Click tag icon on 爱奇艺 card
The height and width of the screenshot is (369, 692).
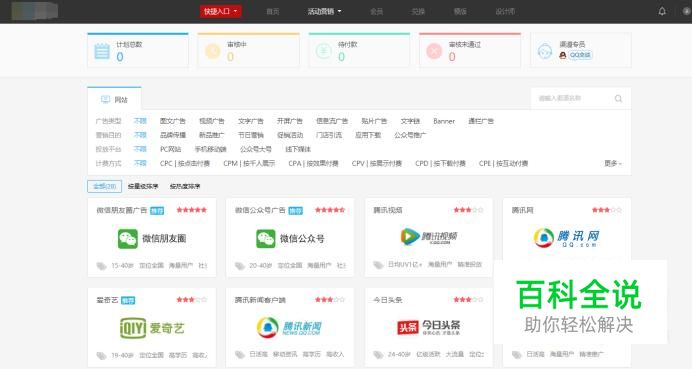[x=102, y=356]
